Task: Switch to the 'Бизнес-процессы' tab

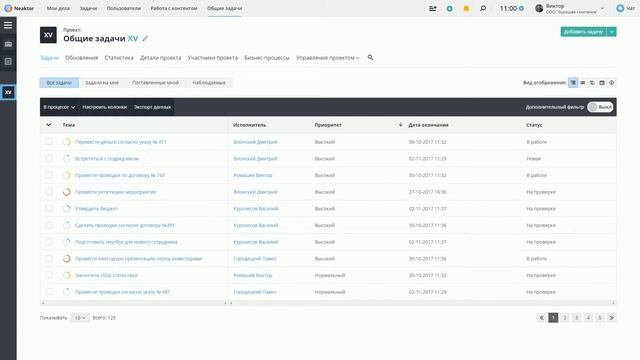Action: click(x=267, y=58)
